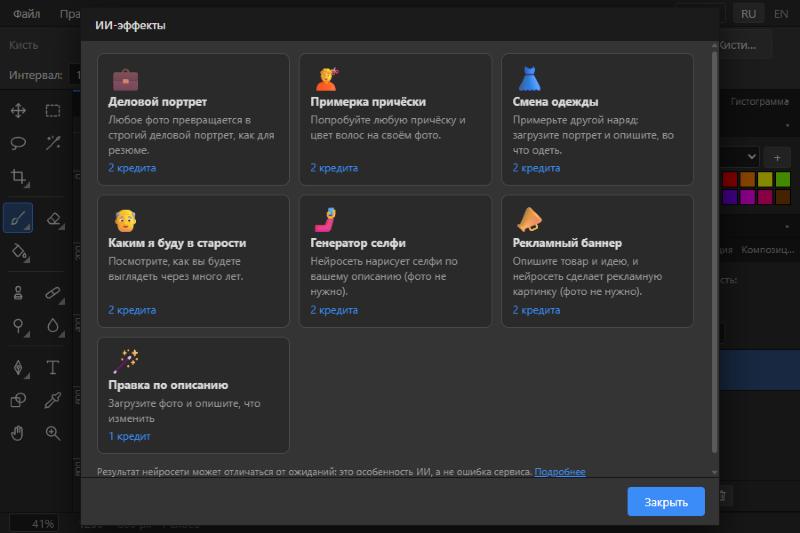Open the Примерка причёски effect card

tap(395, 119)
